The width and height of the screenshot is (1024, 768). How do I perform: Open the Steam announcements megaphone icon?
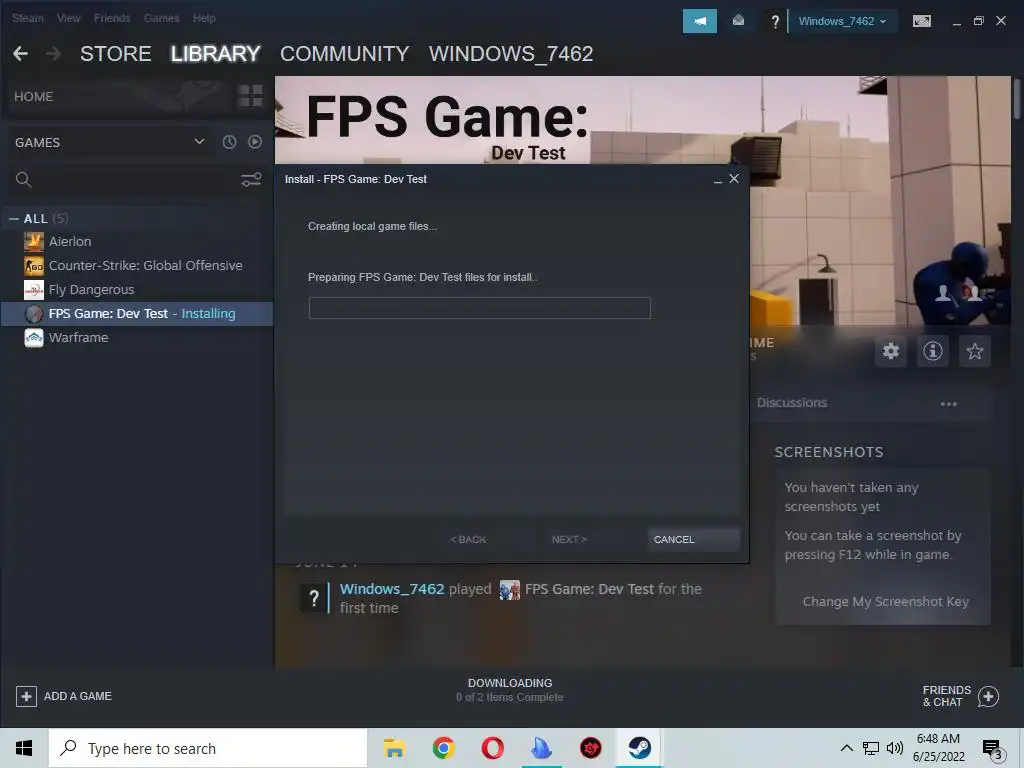[x=699, y=21]
